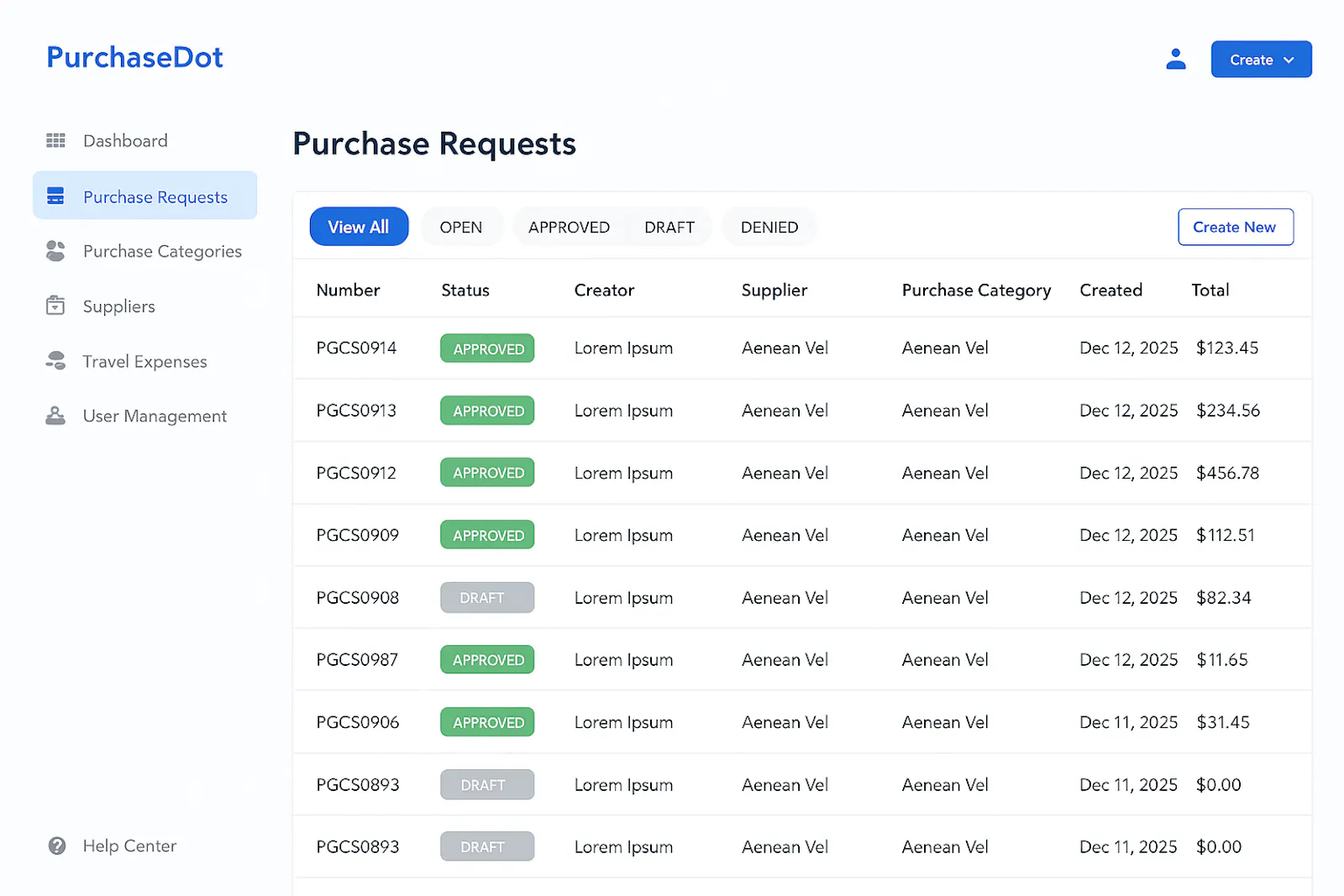The width and height of the screenshot is (1344, 896).
Task: Open the Help Center link
Action: [129, 846]
